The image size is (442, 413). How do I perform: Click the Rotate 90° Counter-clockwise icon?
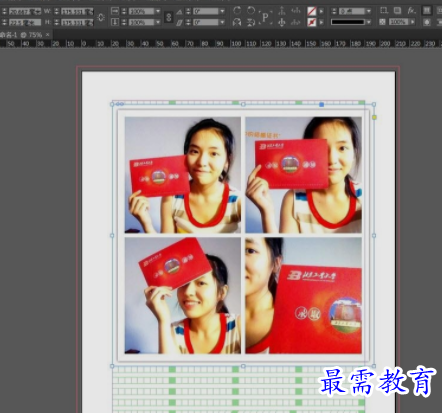coord(251,11)
